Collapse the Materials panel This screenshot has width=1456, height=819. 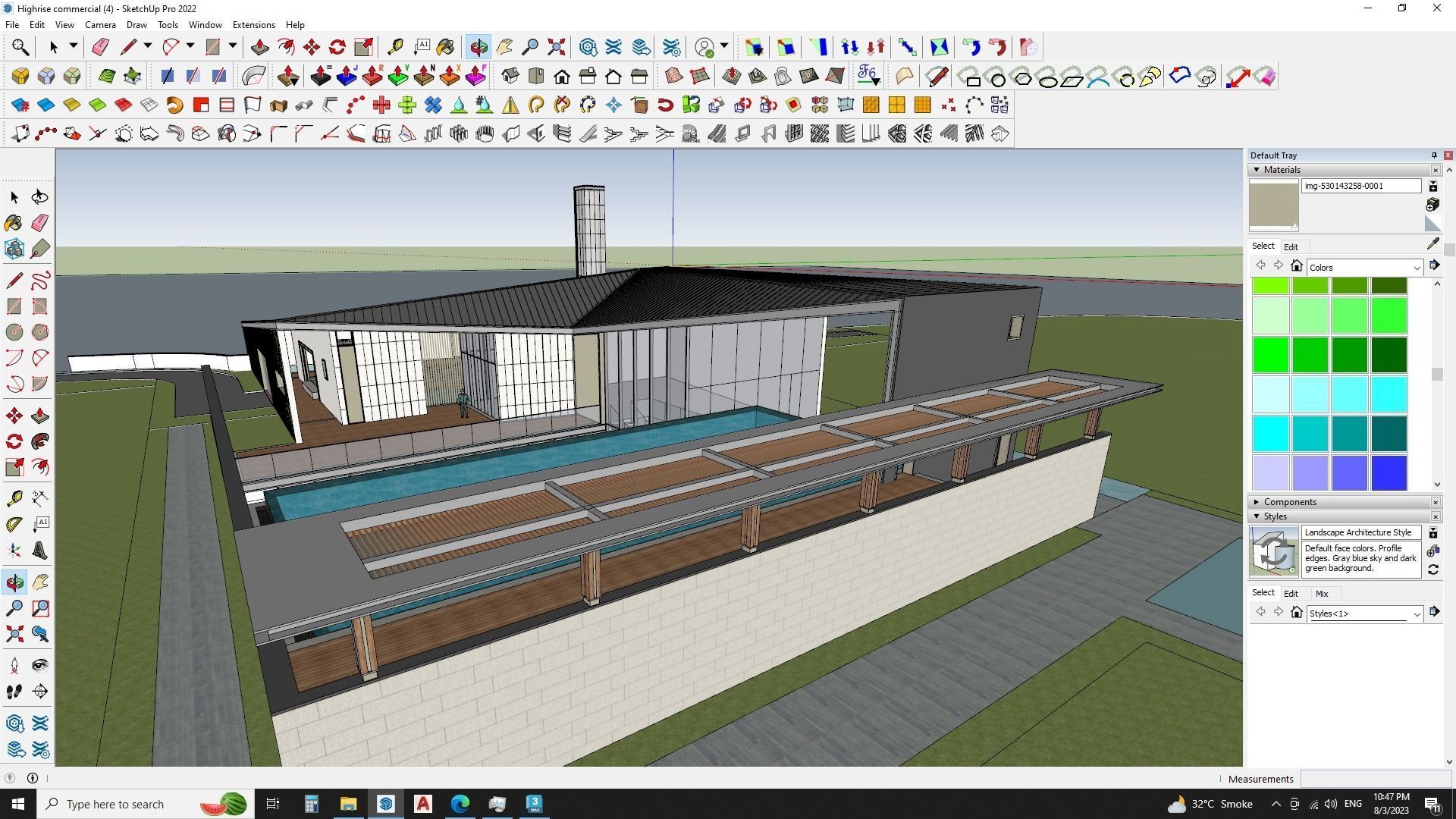point(1257,170)
